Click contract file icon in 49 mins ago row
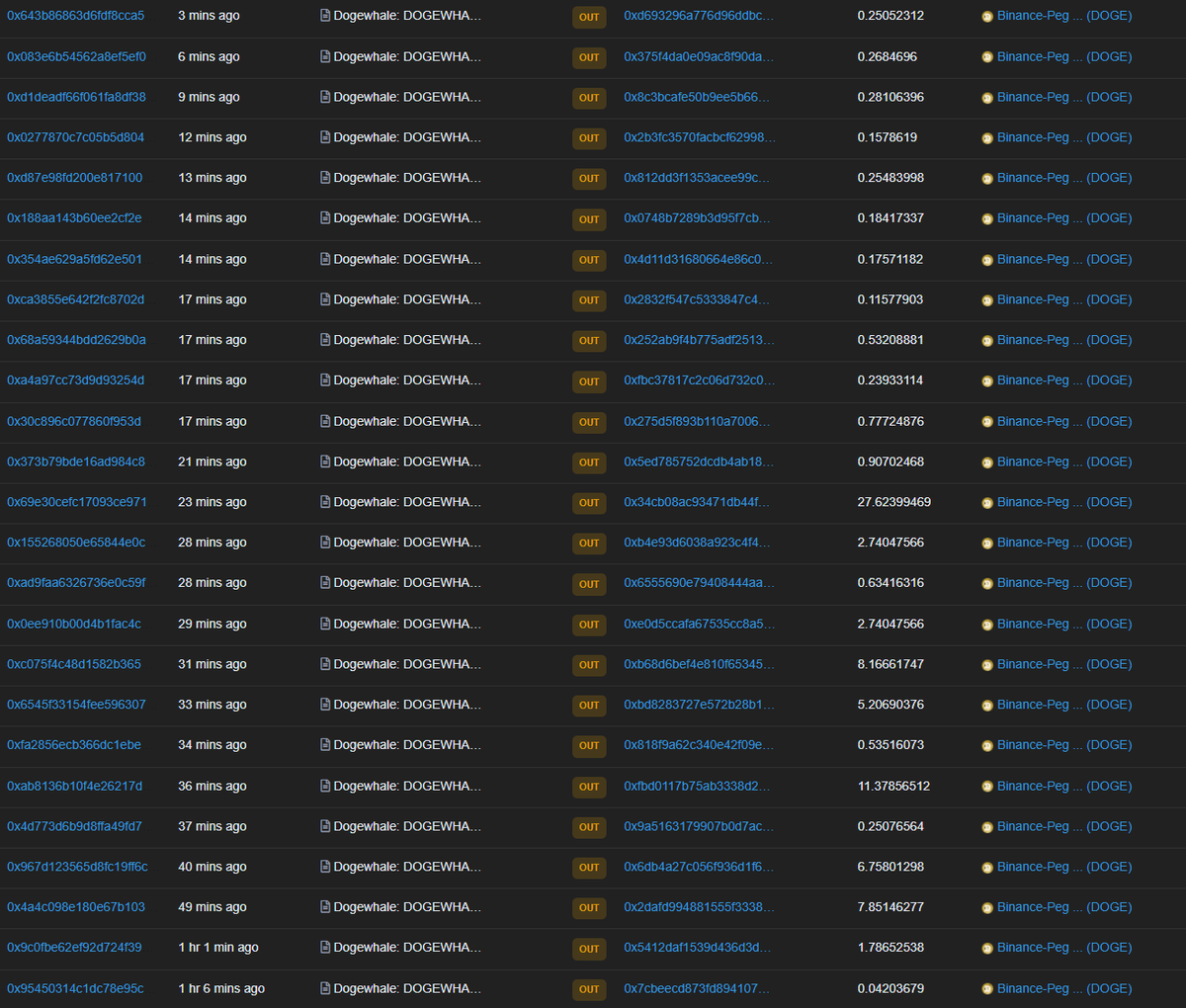Viewport: 1186px width, 1008px height. coord(325,907)
